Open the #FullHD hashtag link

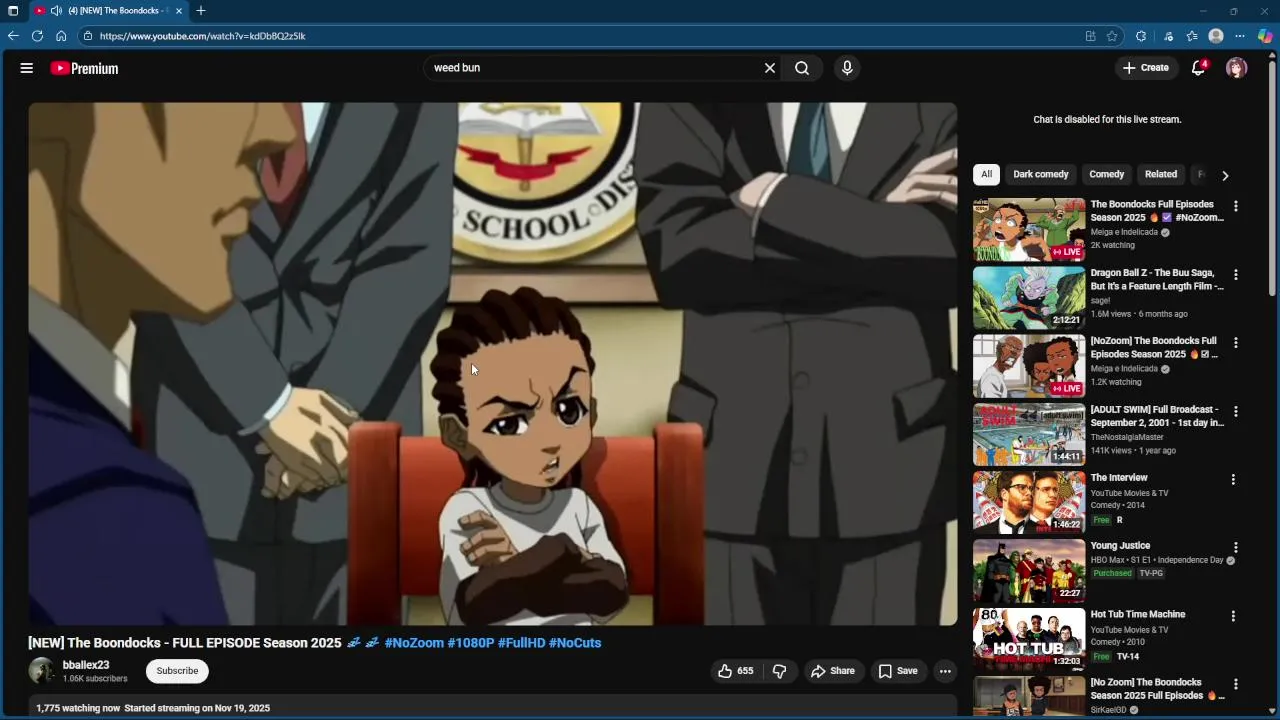point(521,643)
